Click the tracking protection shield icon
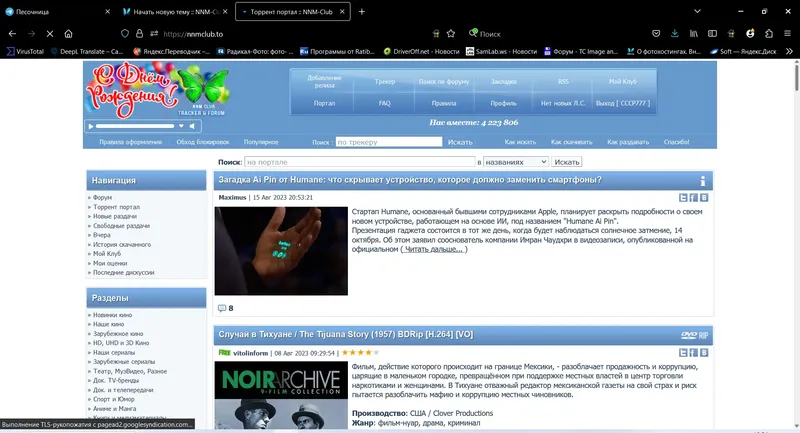The image size is (800, 433). point(125,34)
